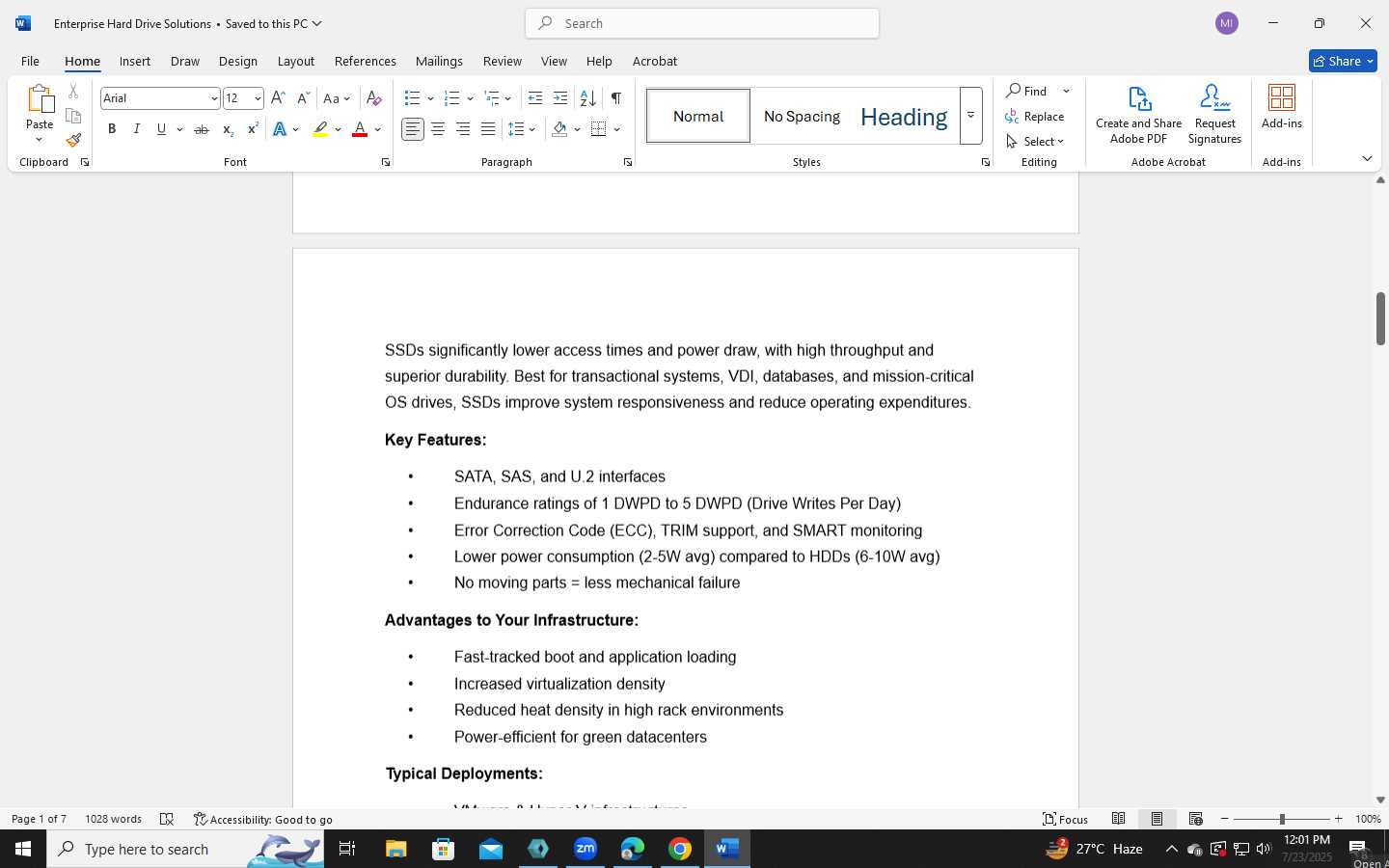This screenshot has height=868, width=1389.
Task: Toggle Center paragraph alignment
Action: 438,129
